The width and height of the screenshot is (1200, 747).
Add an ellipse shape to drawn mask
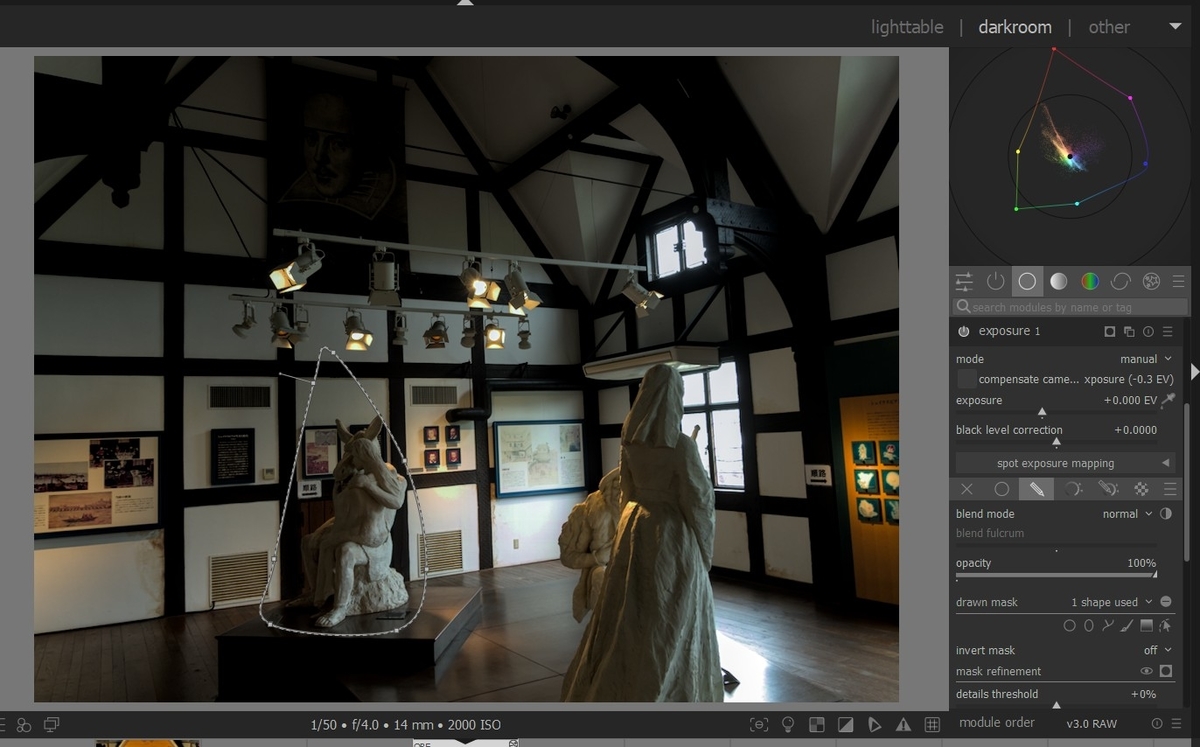1088,626
